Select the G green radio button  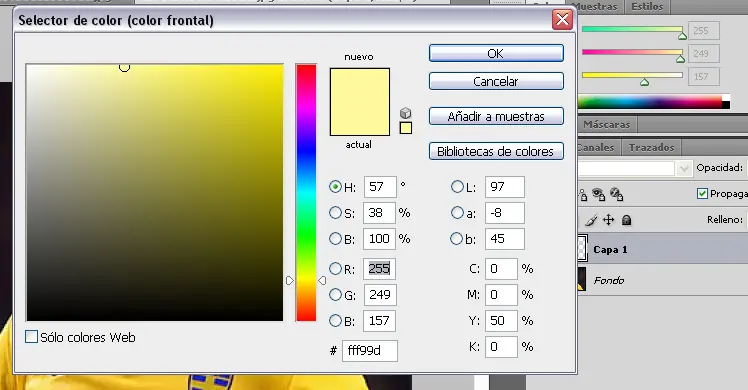point(335,295)
